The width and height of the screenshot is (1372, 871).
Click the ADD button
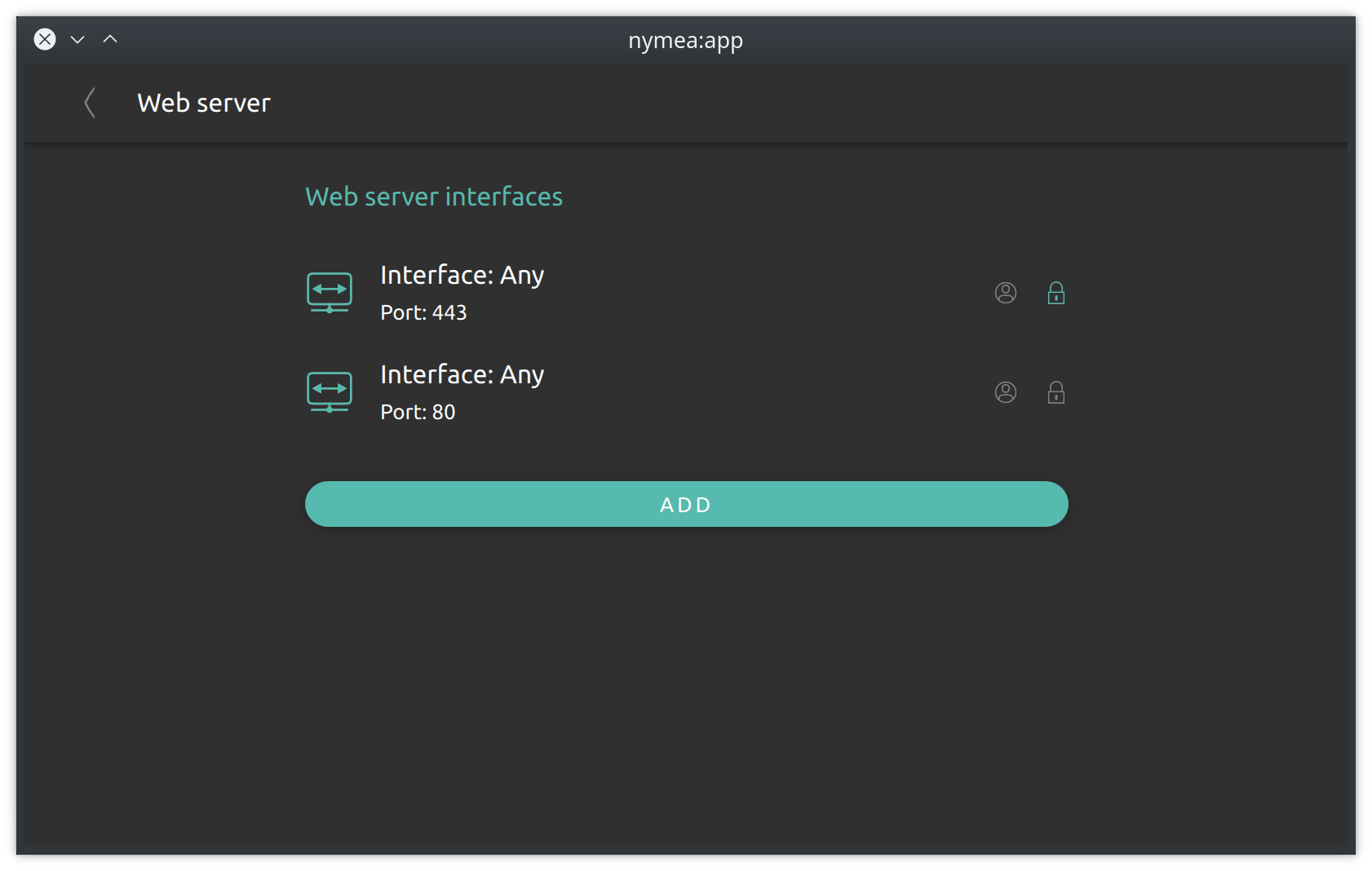[x=687, y=504]
